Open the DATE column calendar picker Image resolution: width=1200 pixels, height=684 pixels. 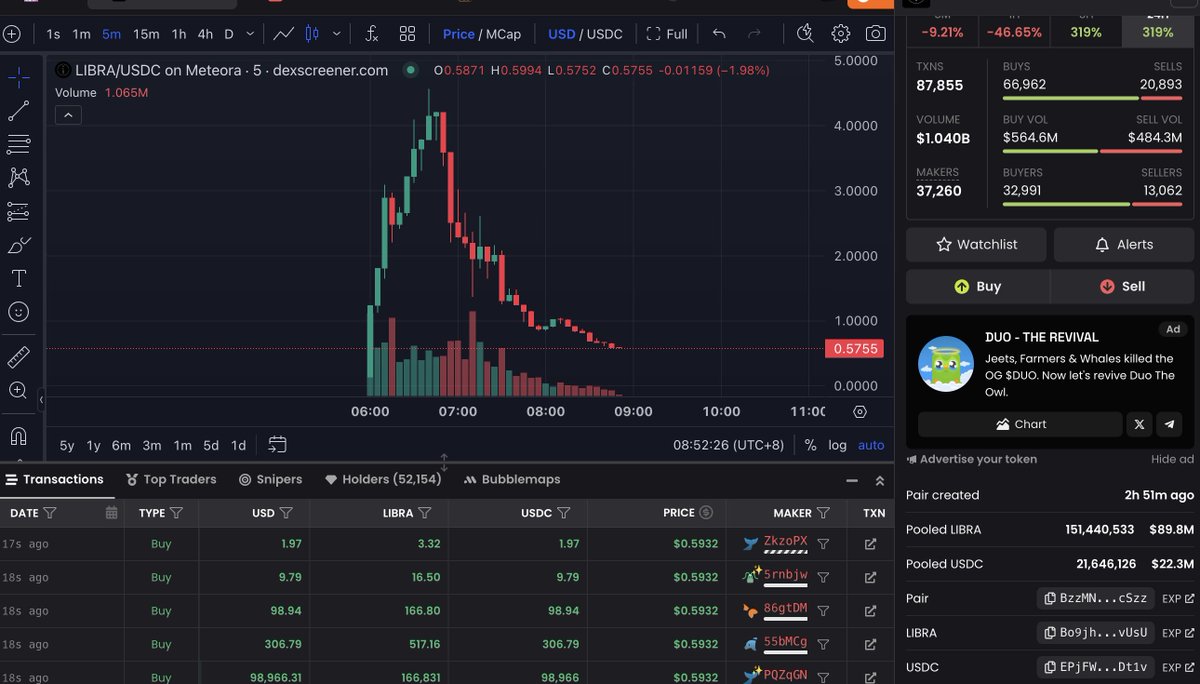[112, 513]
